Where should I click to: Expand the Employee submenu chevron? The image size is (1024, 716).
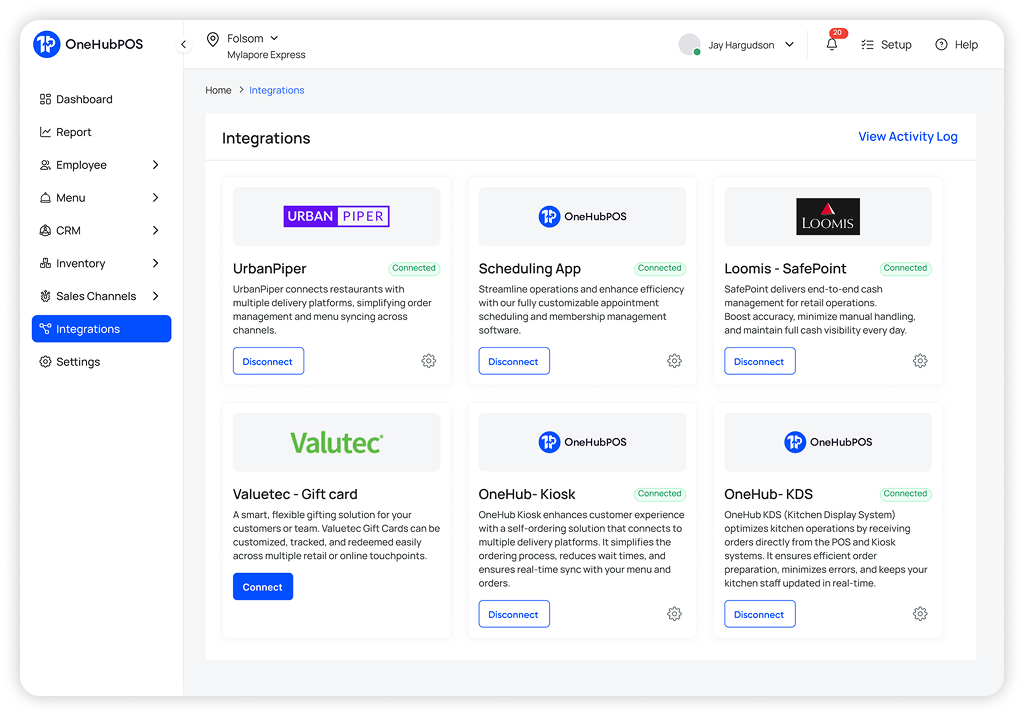(155, 165)
